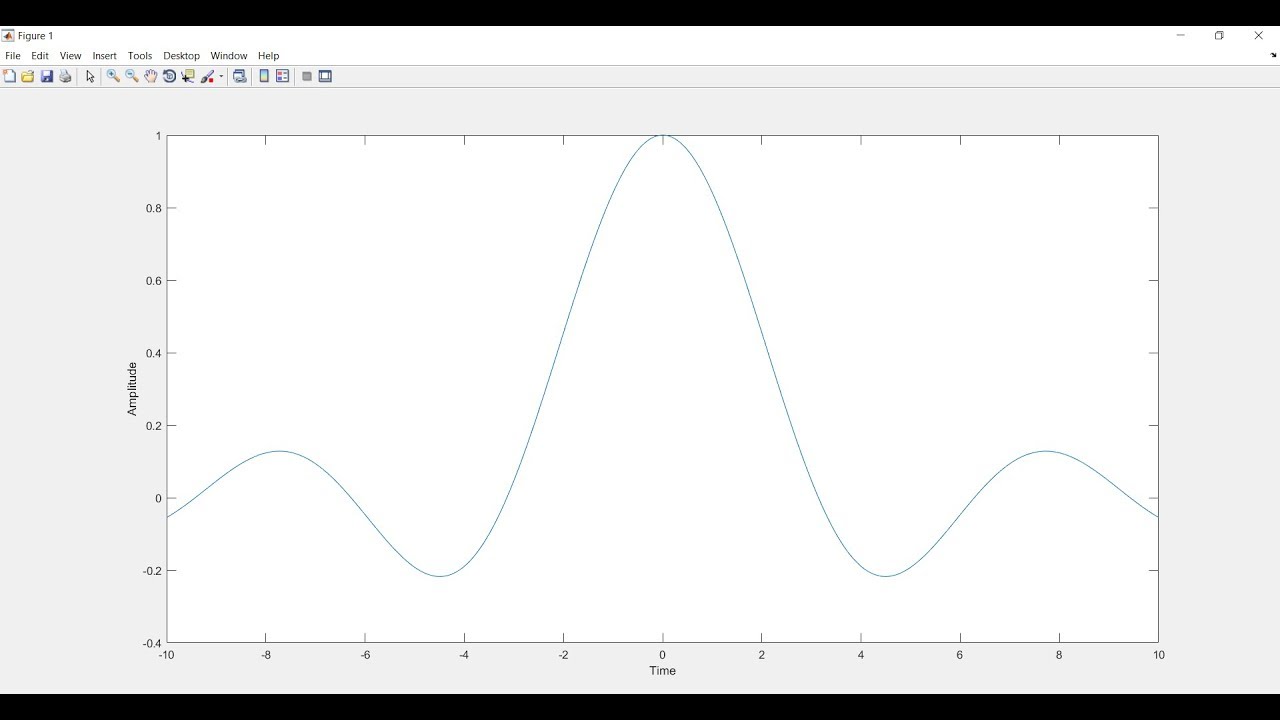Click the dock figure arrow at menu bar right
Image resolution: width=1280 pixels, height=720 pixels.
1273,56
